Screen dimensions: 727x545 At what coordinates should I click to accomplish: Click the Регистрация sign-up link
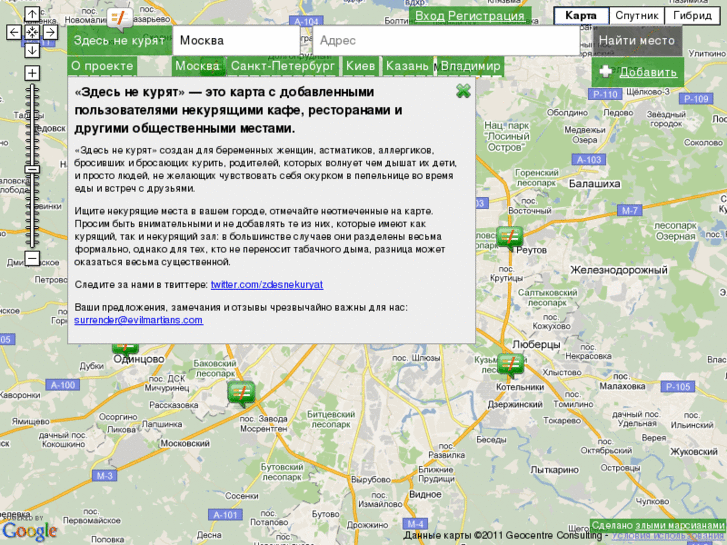point(486,16)
